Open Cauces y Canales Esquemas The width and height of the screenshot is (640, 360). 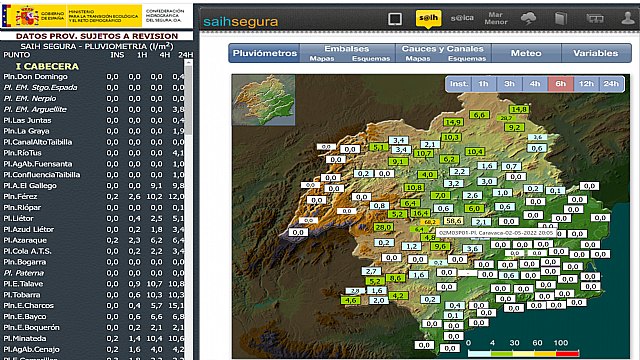point(467,58)
